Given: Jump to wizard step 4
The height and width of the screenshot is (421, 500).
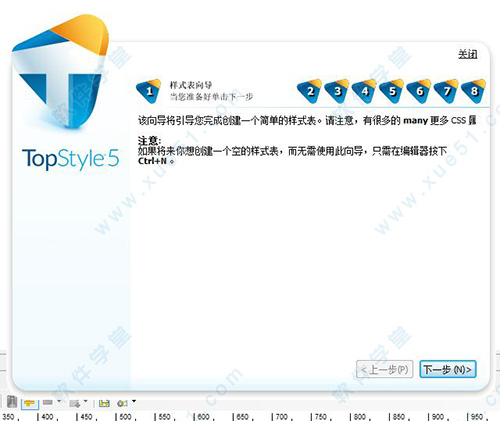Looking at the screenshot, I should pos(364,91).
